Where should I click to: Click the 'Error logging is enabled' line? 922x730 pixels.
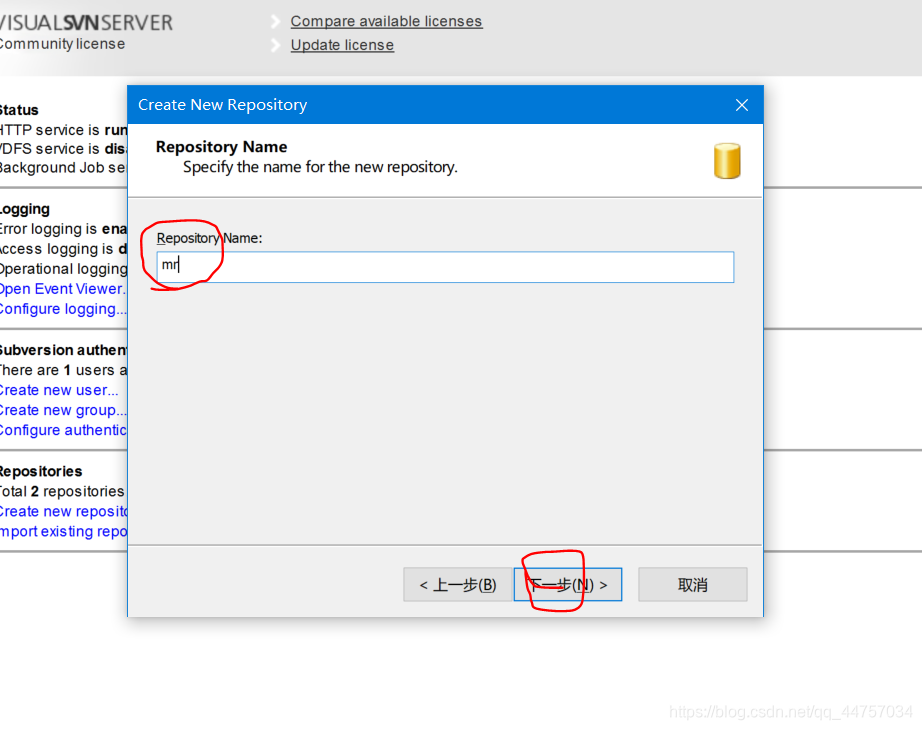point(63,229)
